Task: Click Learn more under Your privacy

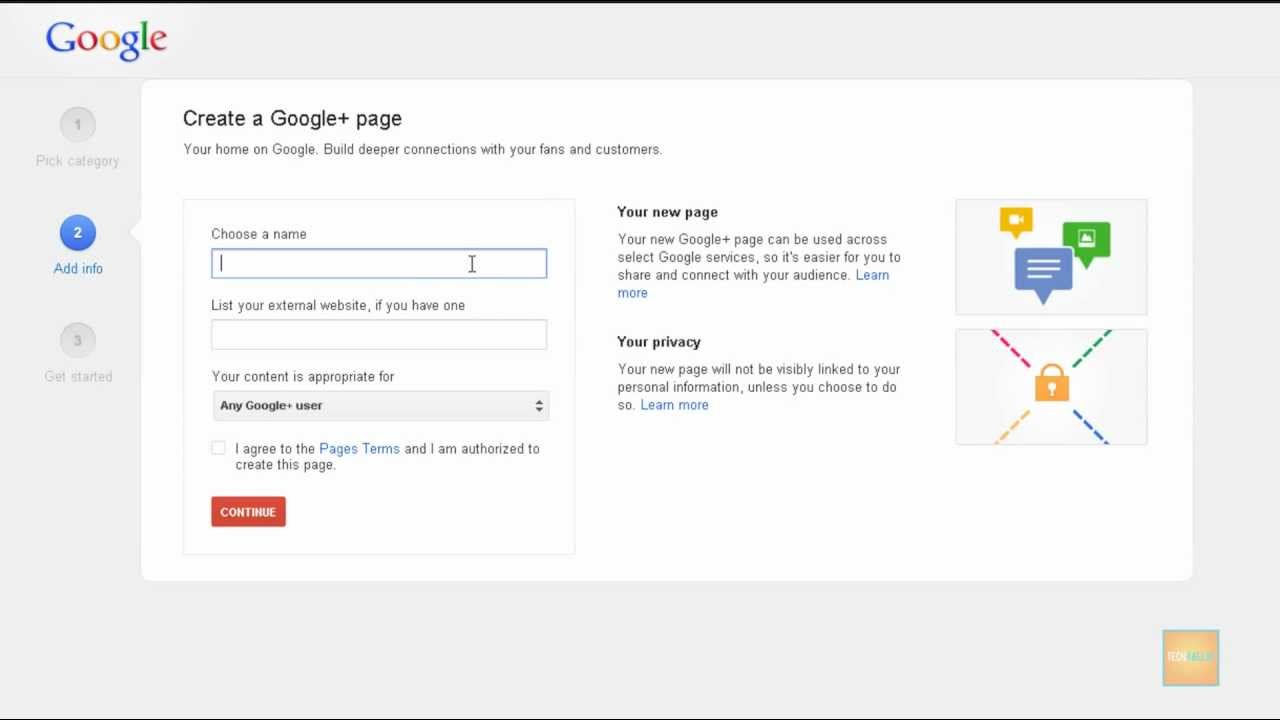Action: pyautogui.click(x=674, y=405)
